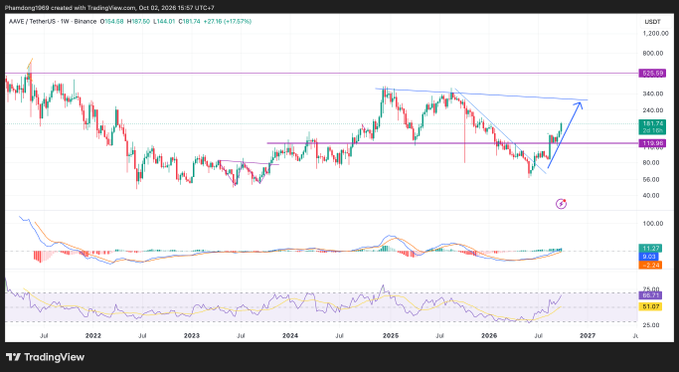The image size is (679, 372).
Task: Click the TradingView logo at bottom
Action: pyautogui.click(x=45, y=357)
